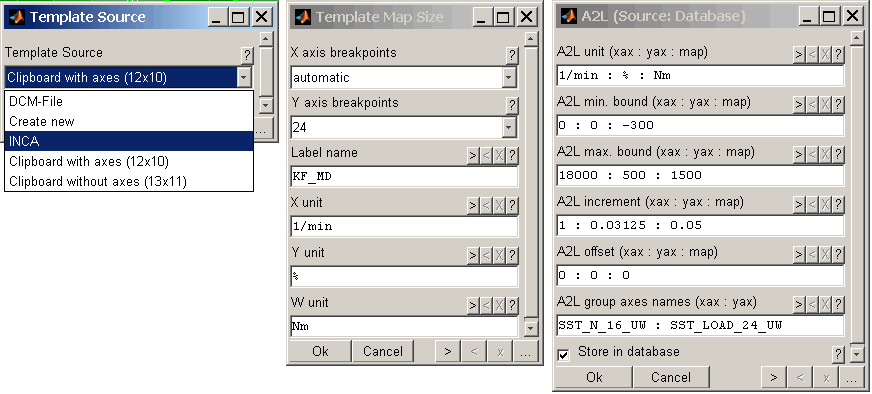
Task: Click the ... button in A2L window
Action: [x=851, y=377]
